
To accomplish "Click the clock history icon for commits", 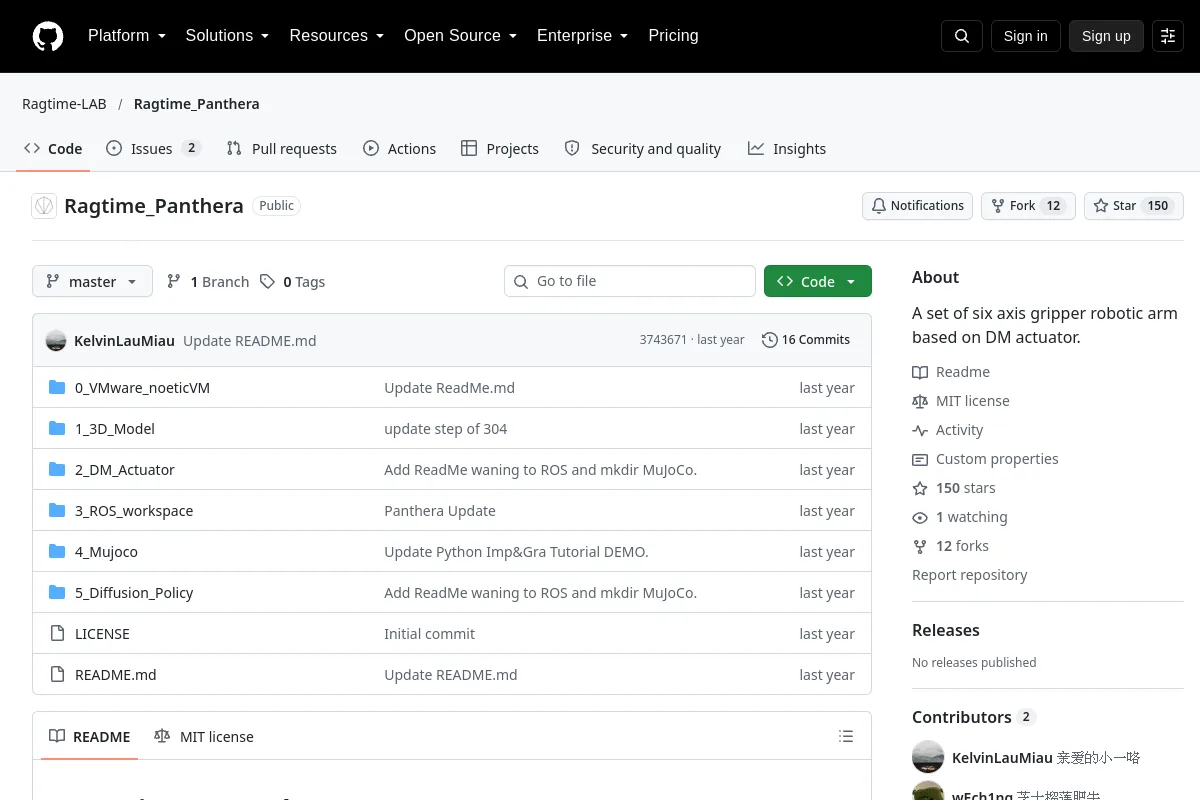I will click(x=769, y=340).
